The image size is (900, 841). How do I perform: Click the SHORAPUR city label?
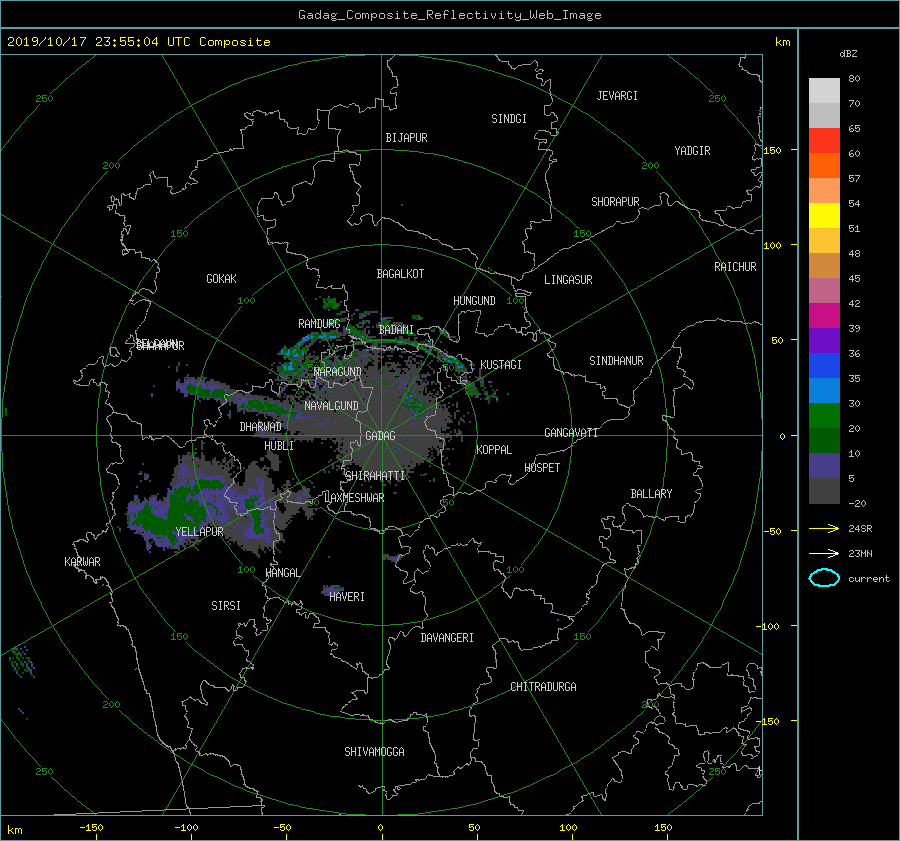coord(615,202)
